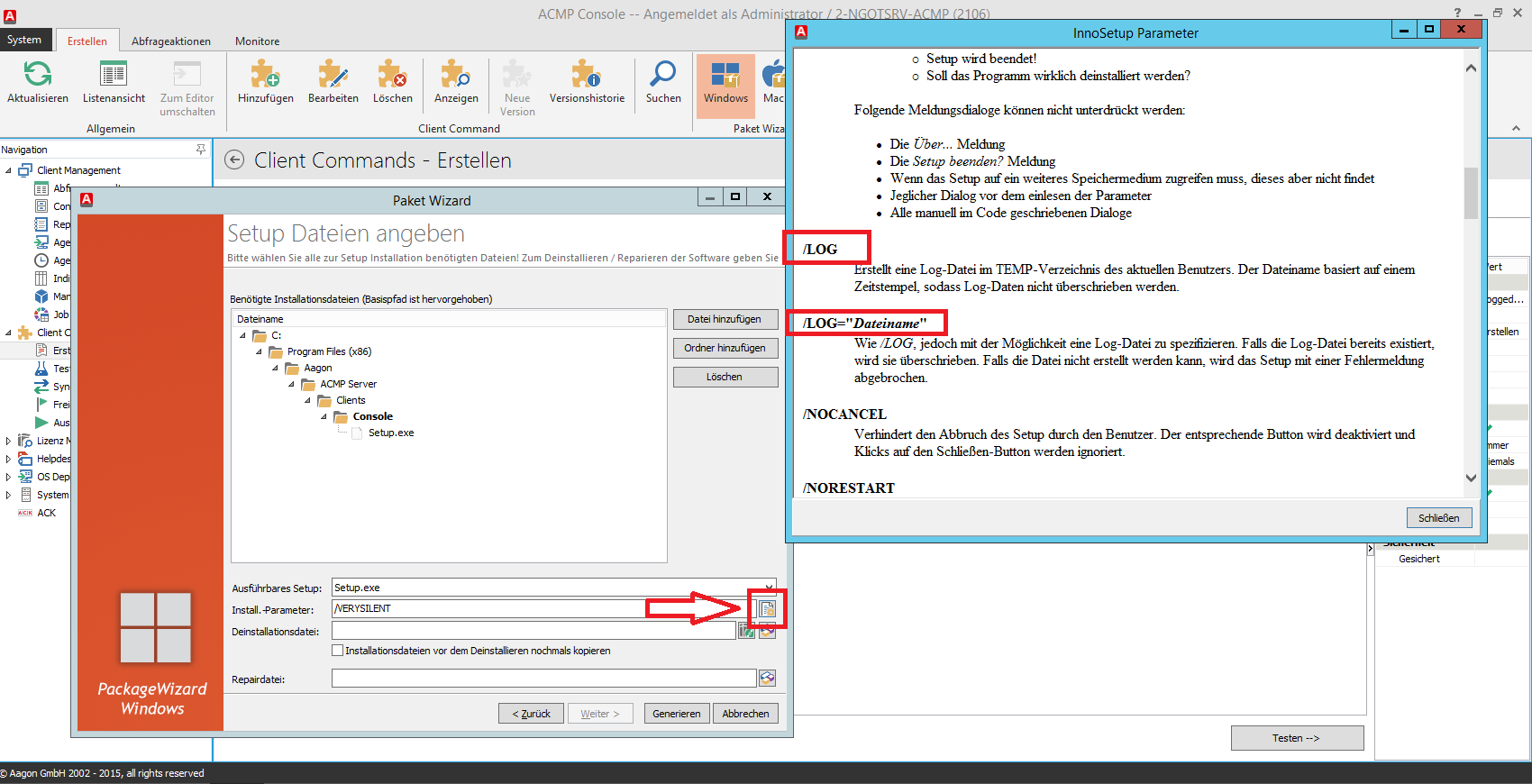
Task: Expand the Helpdesk node in Navigation
Action: pyautogui.click(x=9, y=459)
